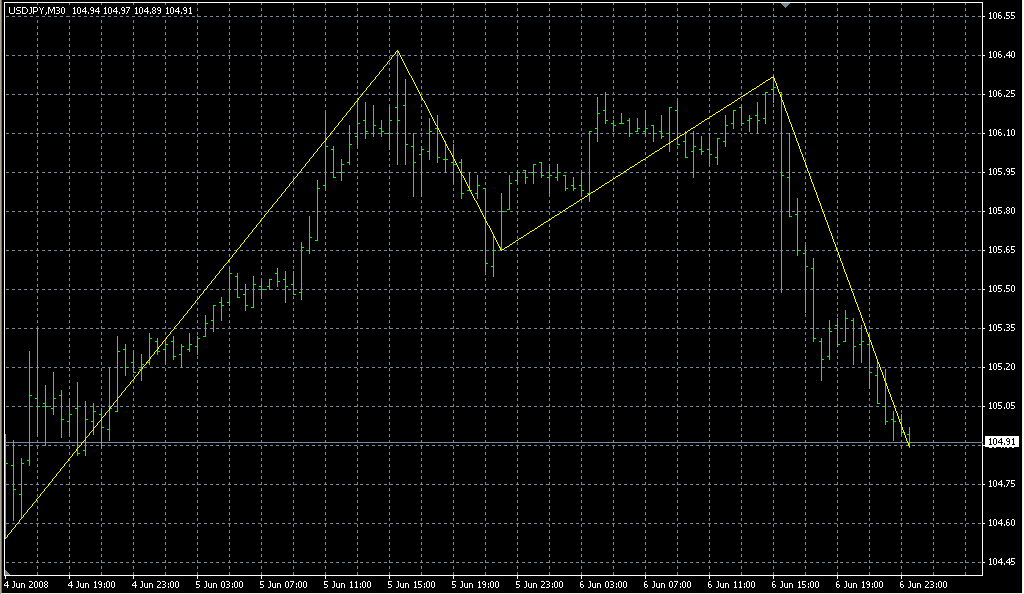Click the 6 Jun 11:00 time label

732,585
